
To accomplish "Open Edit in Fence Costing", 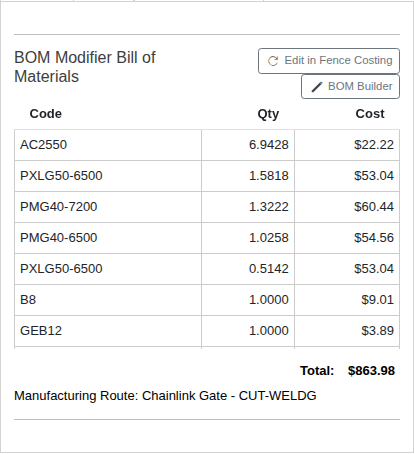I will tap(329, 61).
